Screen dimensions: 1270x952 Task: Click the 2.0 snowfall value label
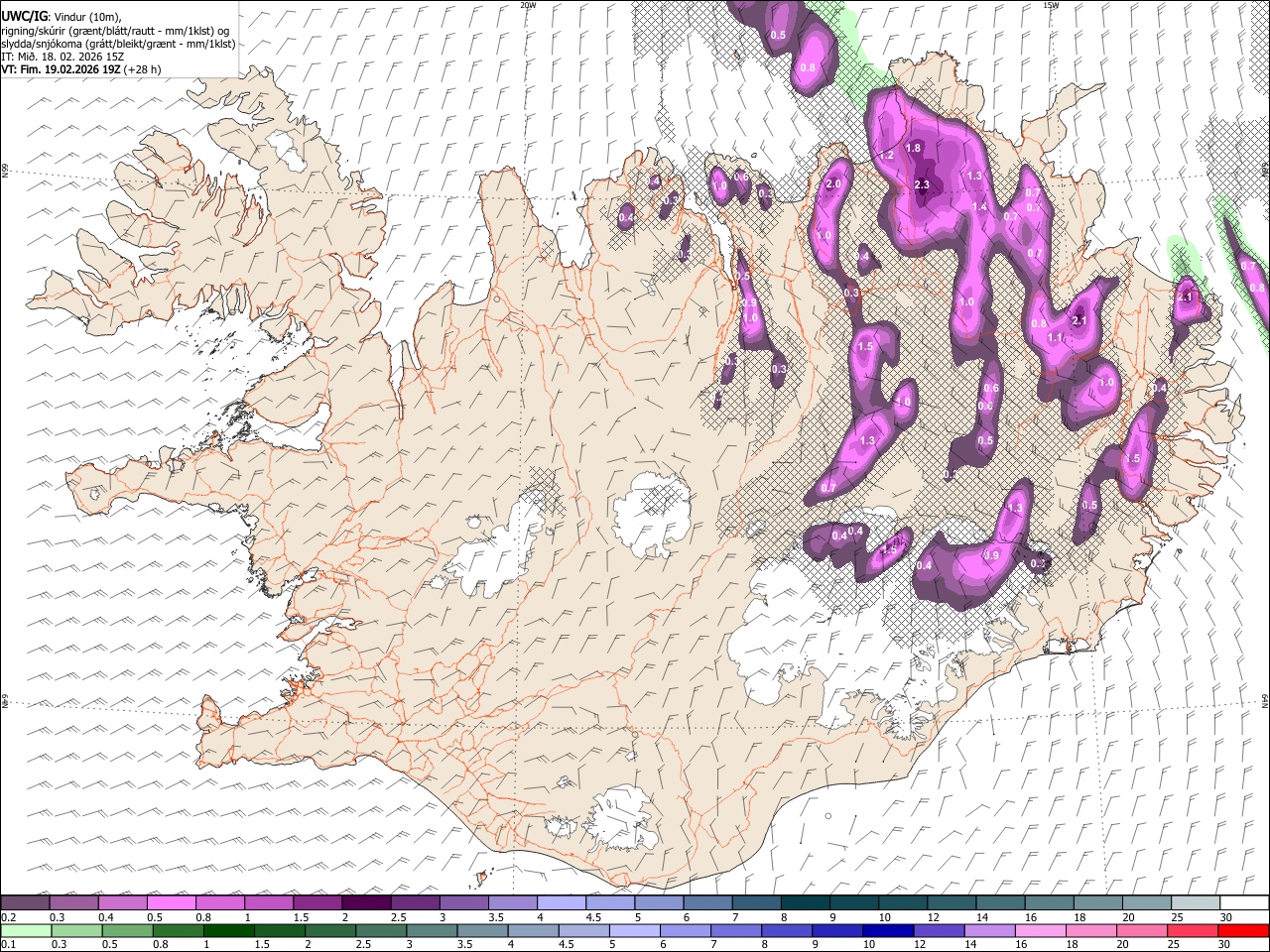[833, 184]
